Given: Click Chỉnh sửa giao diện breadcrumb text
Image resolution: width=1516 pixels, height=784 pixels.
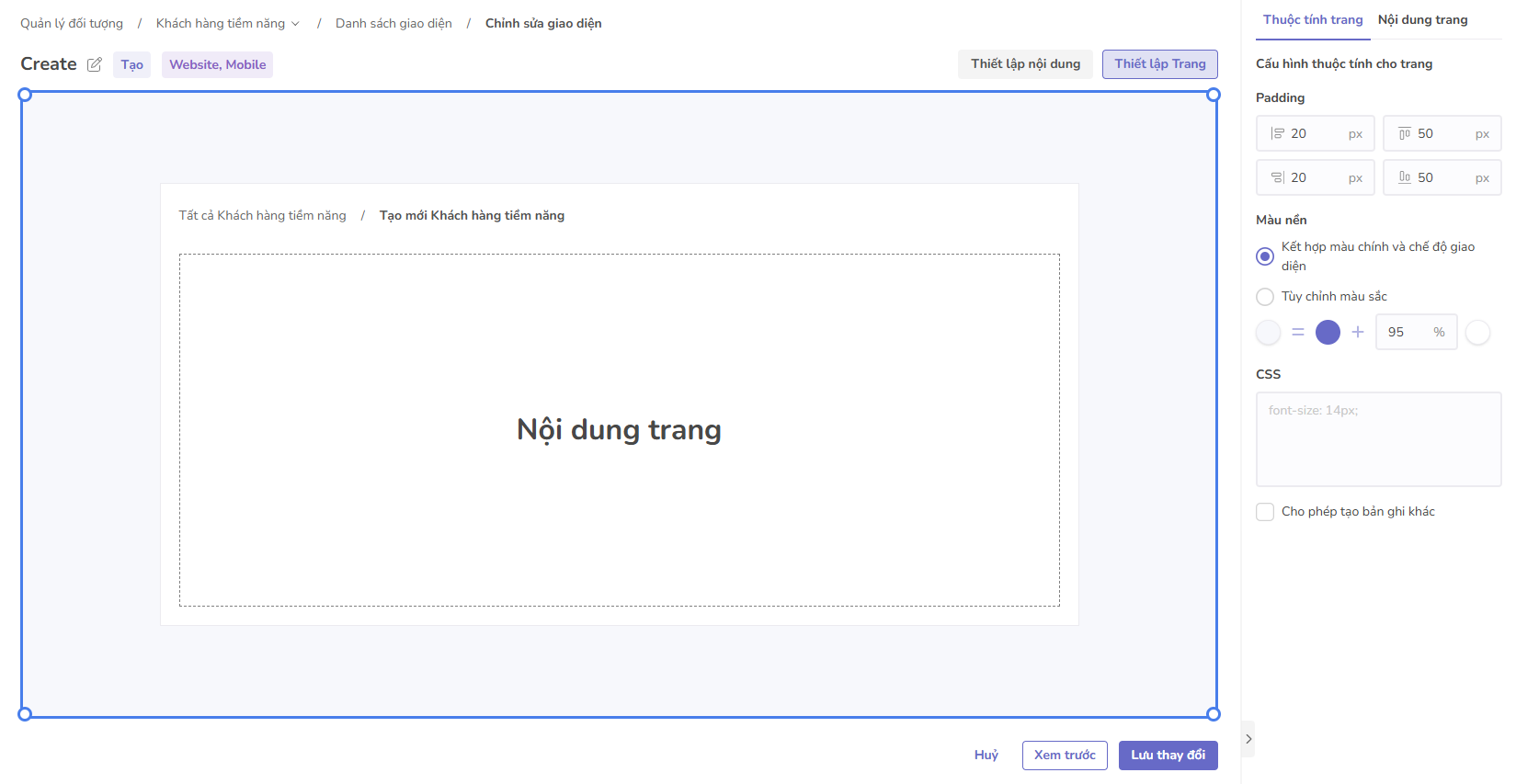Looking at the screenshot, I should [x=543, y=23].
